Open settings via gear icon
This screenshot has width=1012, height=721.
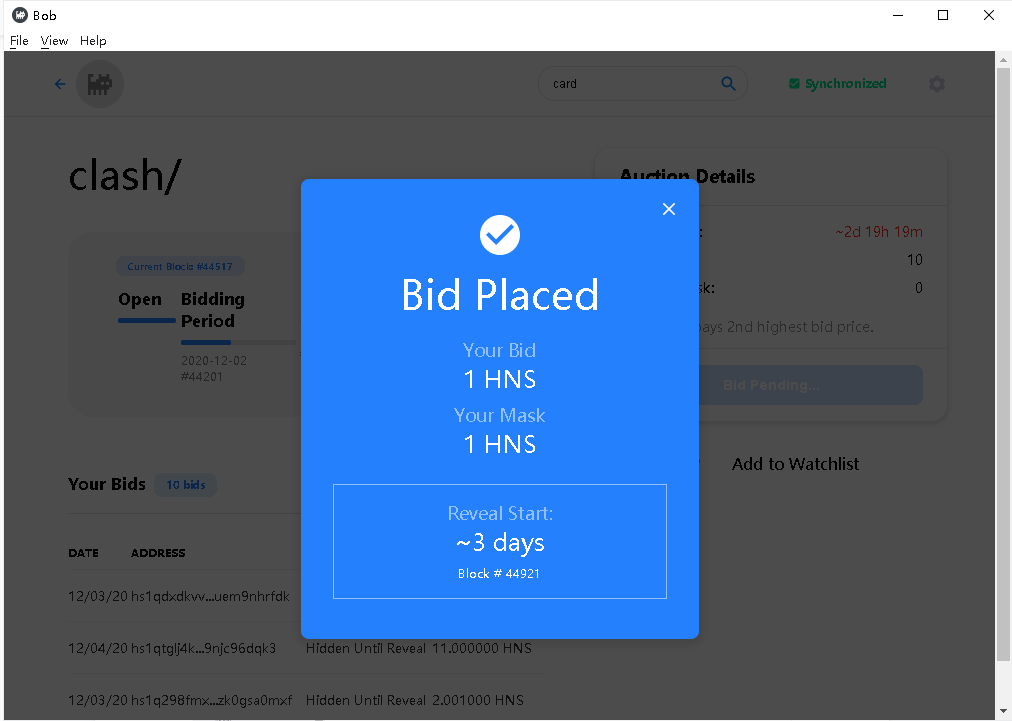936,84
